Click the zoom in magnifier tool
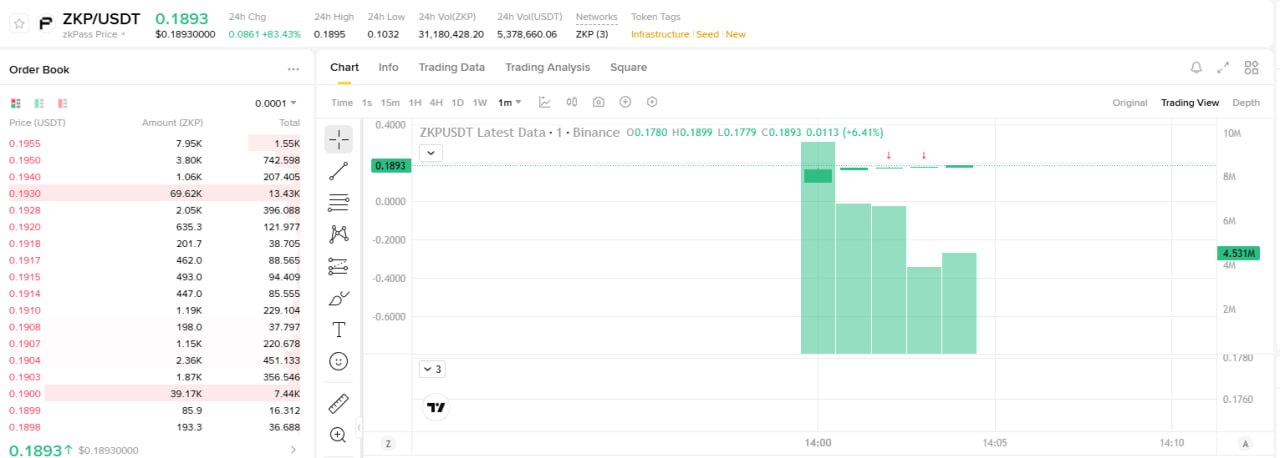Image resolution: width=1280 pixels, height=458 pixels. (x=338, y=435)
